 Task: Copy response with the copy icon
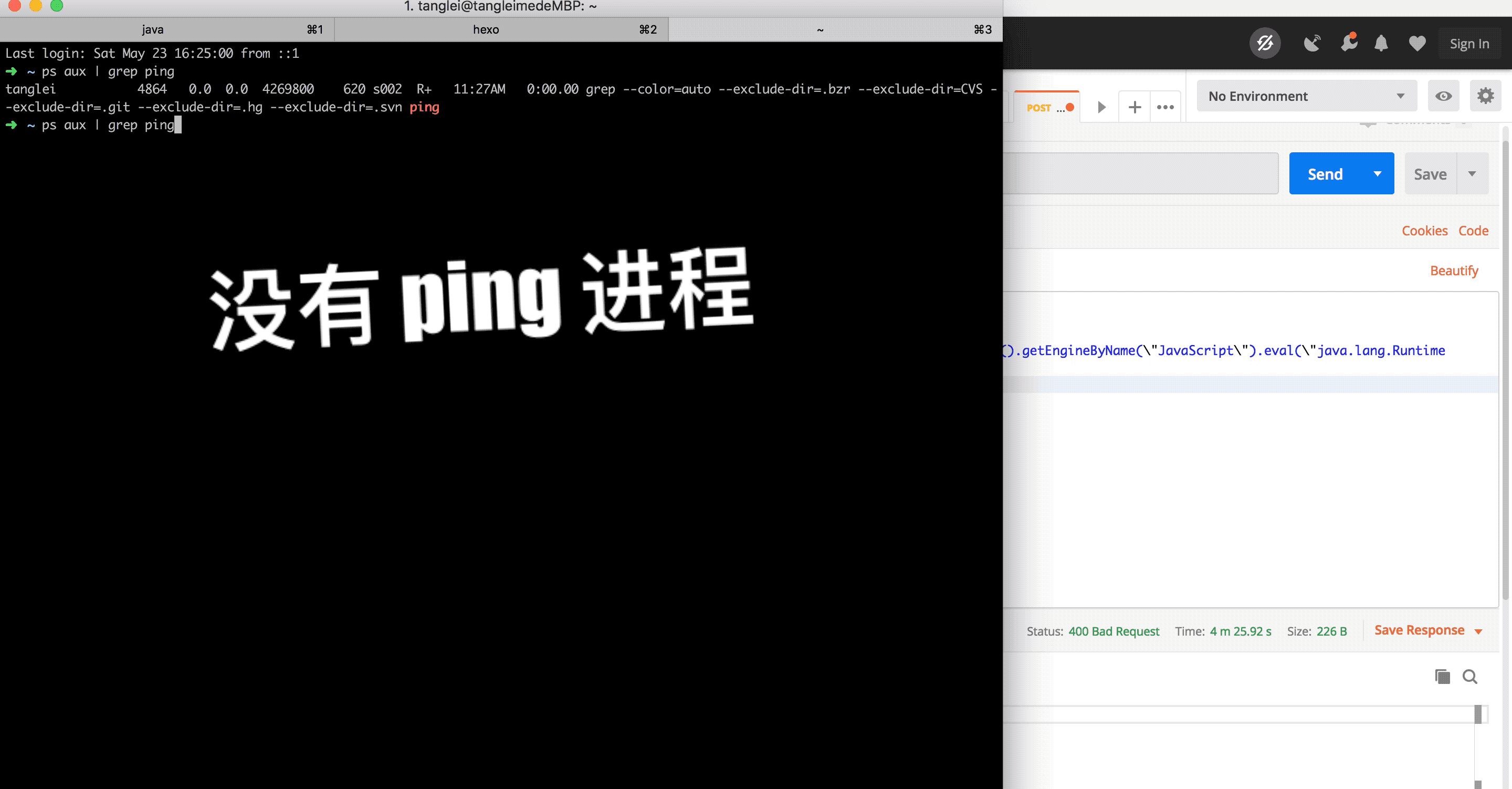click(x=1442, y=676)
